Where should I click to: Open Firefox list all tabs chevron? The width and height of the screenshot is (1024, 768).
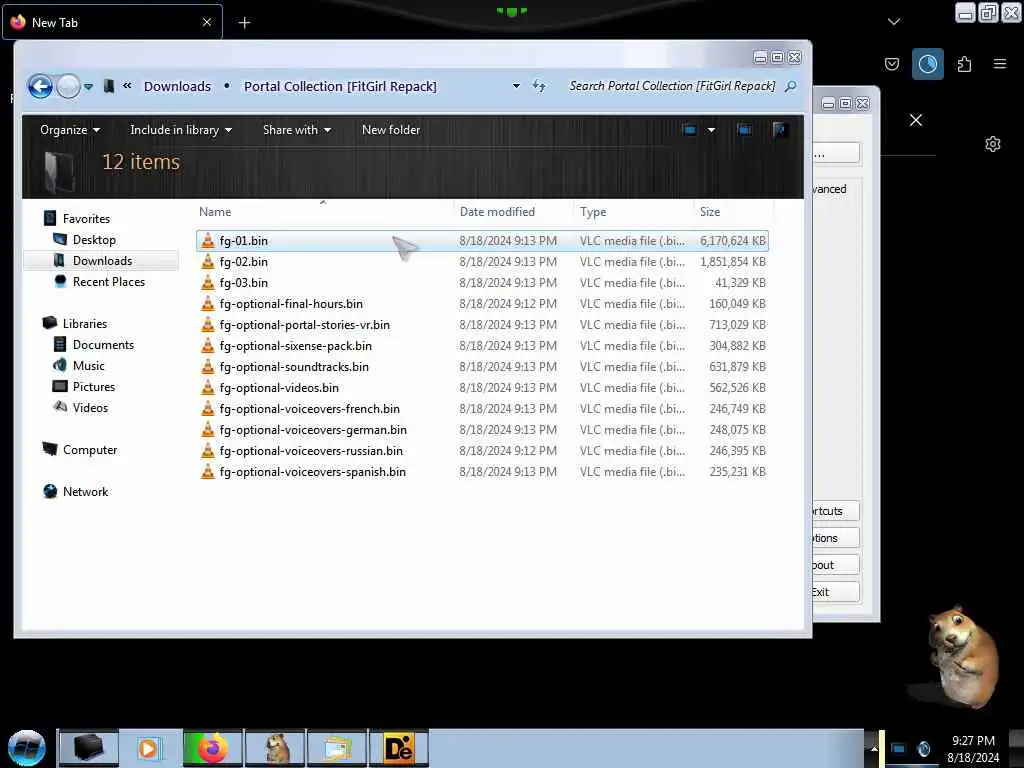point(894,22)
